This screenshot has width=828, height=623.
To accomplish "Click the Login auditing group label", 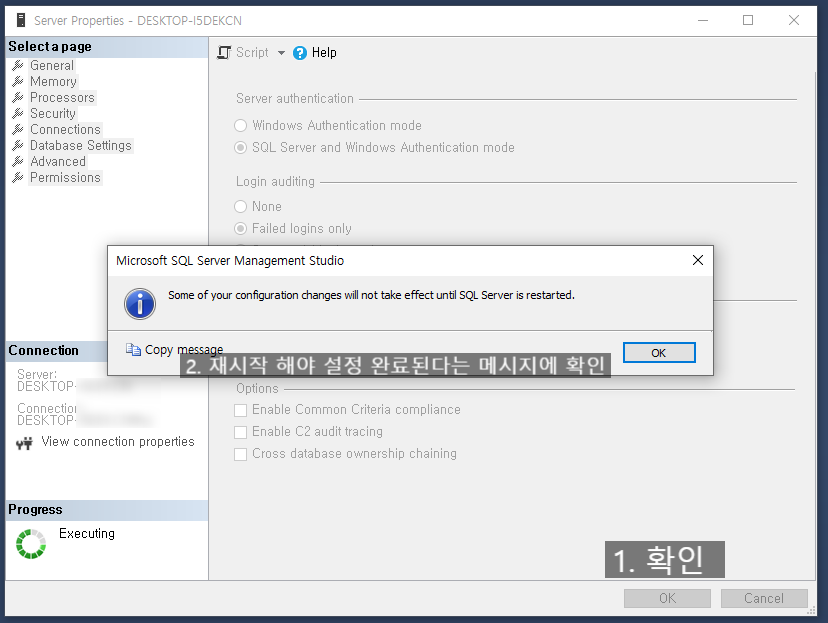I will point(275,182).
